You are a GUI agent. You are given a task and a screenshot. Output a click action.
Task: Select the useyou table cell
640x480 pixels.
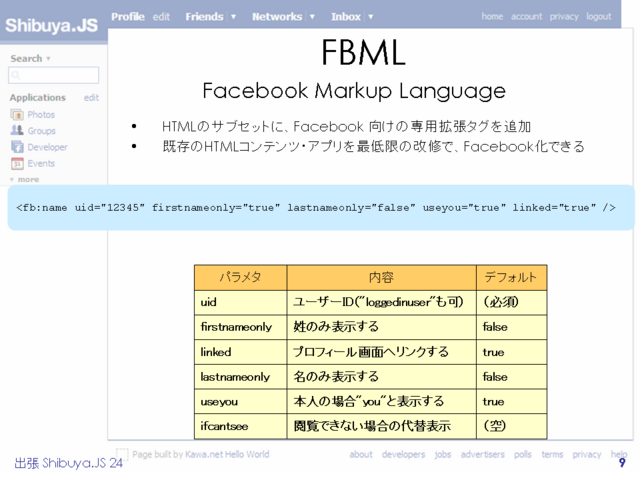click(x=240, y=402)
